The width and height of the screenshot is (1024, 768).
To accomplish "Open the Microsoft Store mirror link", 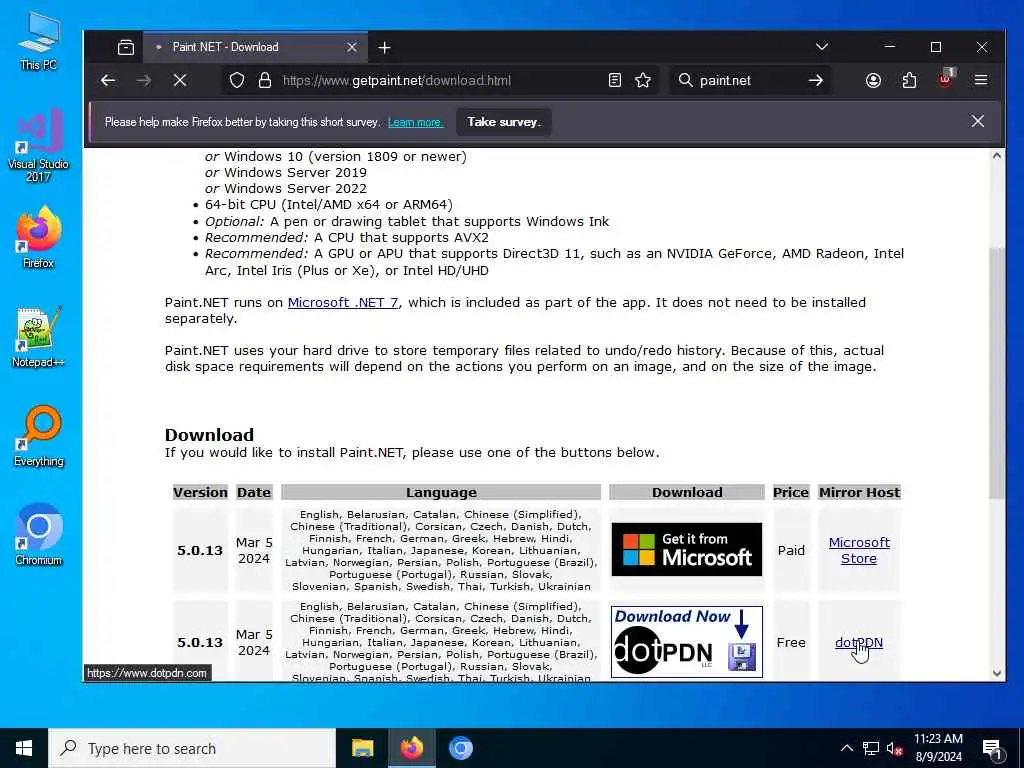I will point(859,551).
